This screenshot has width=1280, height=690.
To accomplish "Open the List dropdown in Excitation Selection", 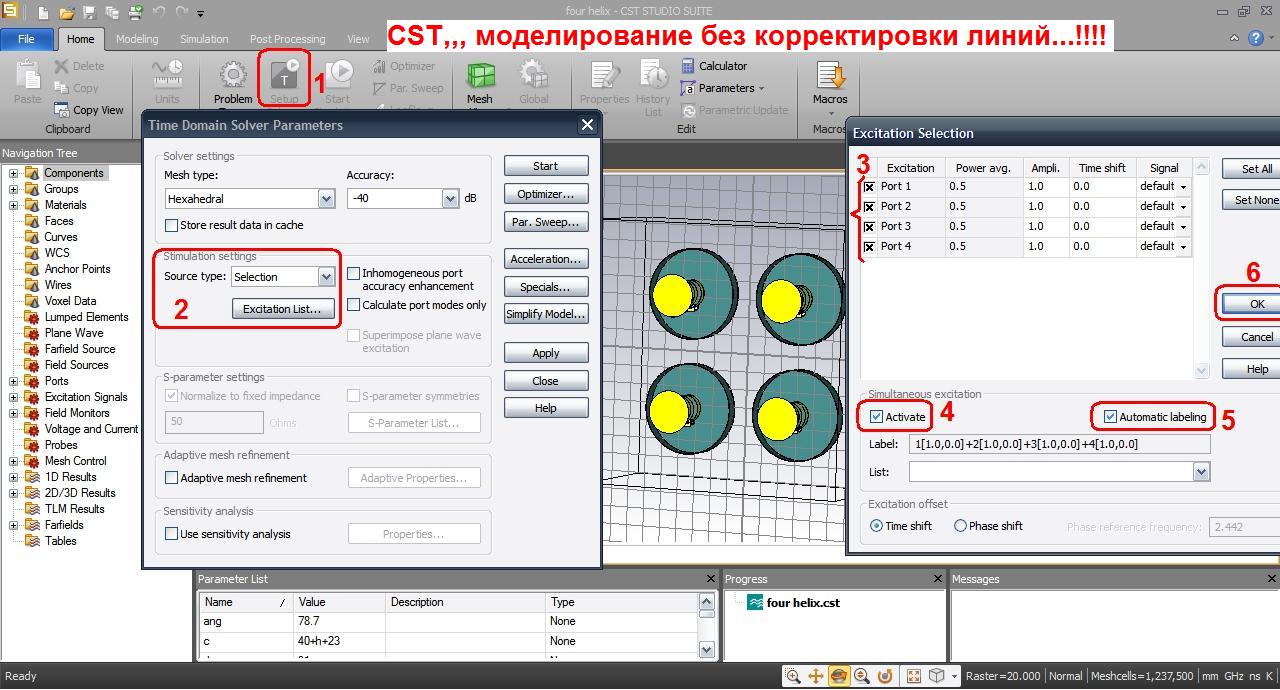I will (1201, 472).
